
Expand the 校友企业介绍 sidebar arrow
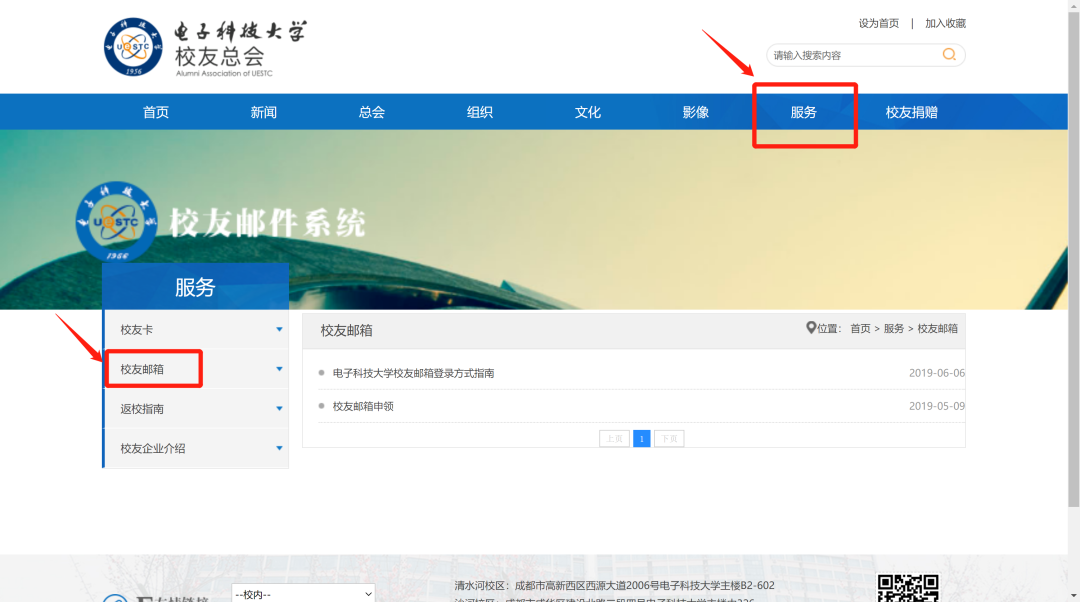279,448
